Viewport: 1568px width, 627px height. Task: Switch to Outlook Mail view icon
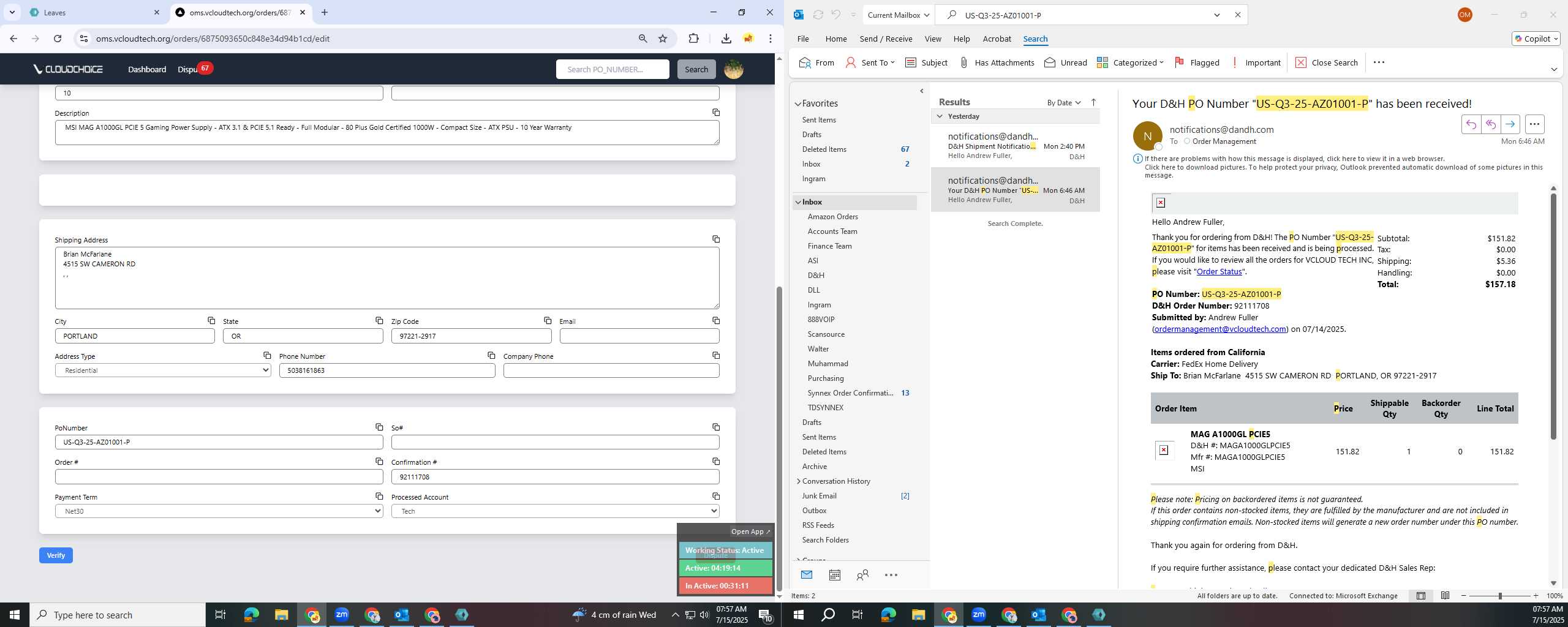(807, 575)
